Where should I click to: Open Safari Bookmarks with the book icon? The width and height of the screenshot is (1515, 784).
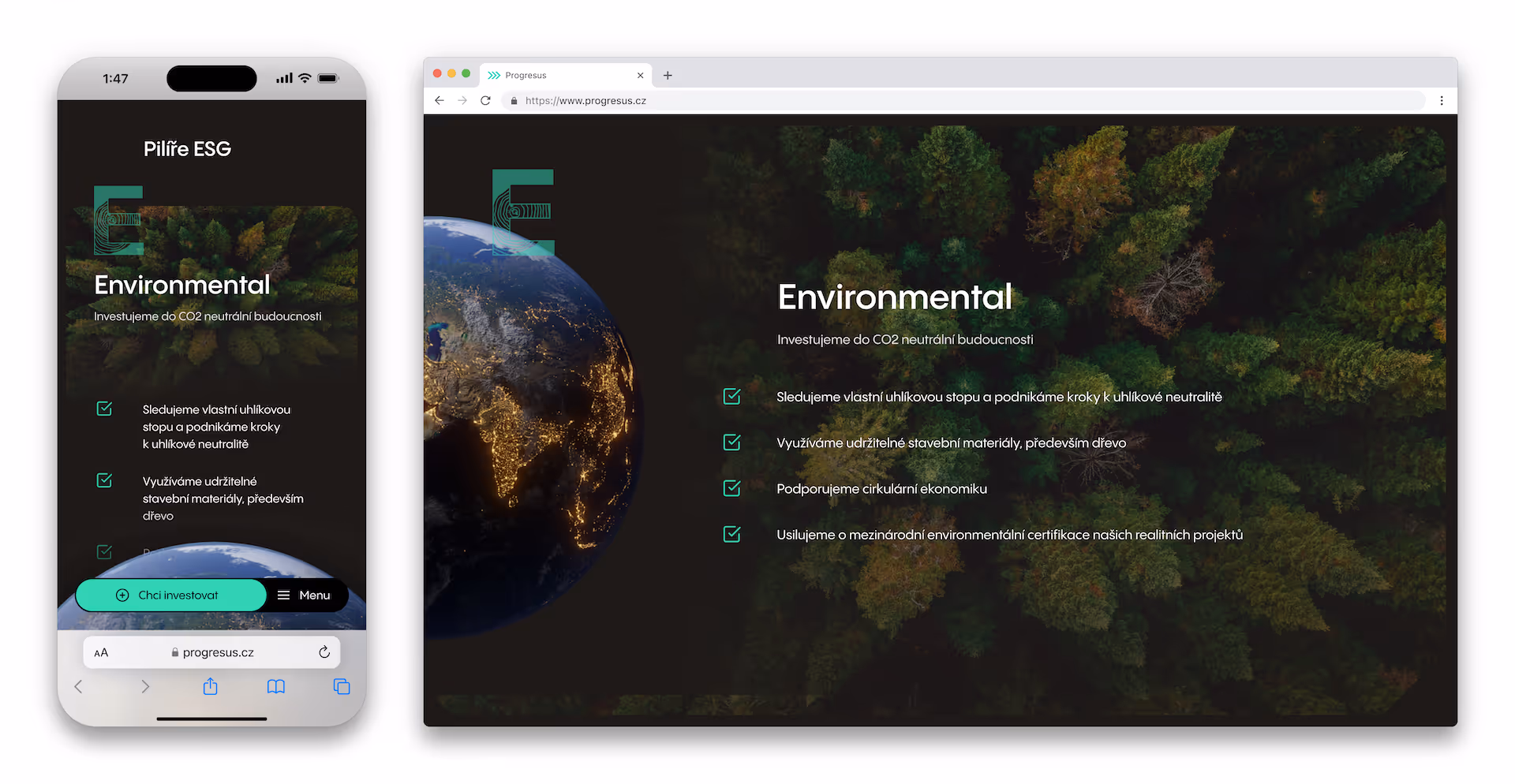click(276, 686)
